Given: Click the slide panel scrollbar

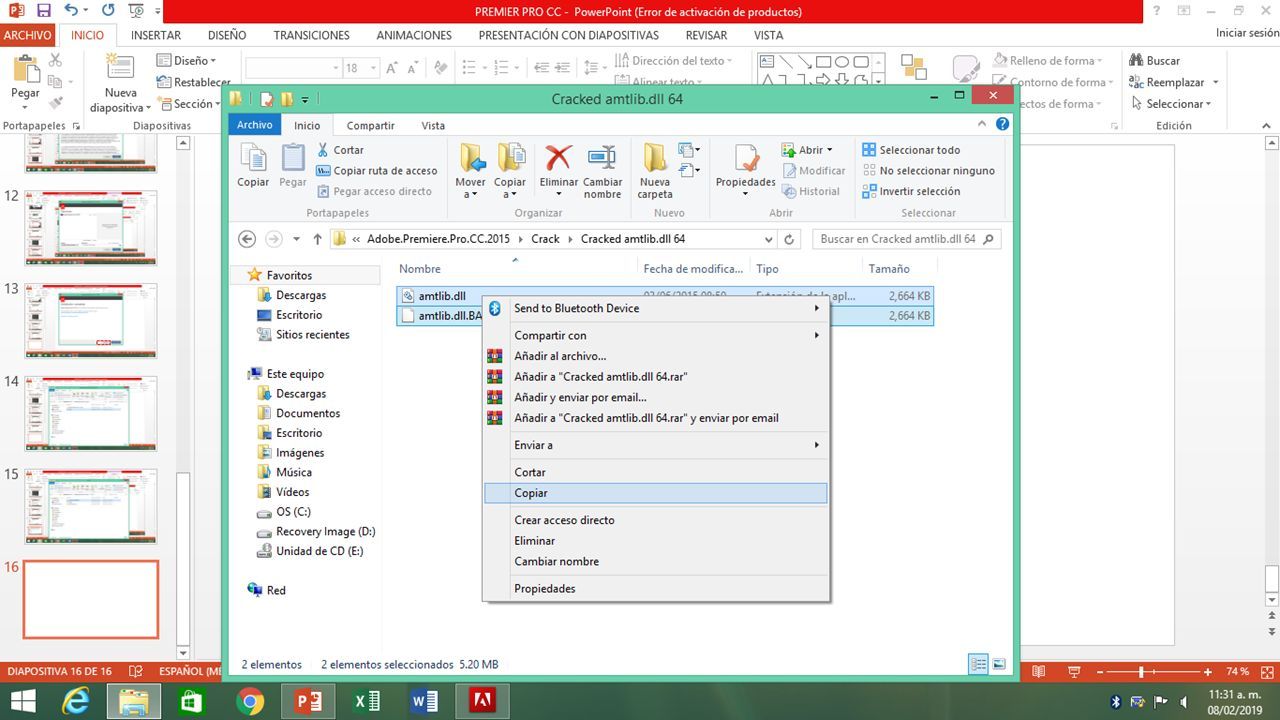Looking at the screenshot, I should tap(182, 560).
